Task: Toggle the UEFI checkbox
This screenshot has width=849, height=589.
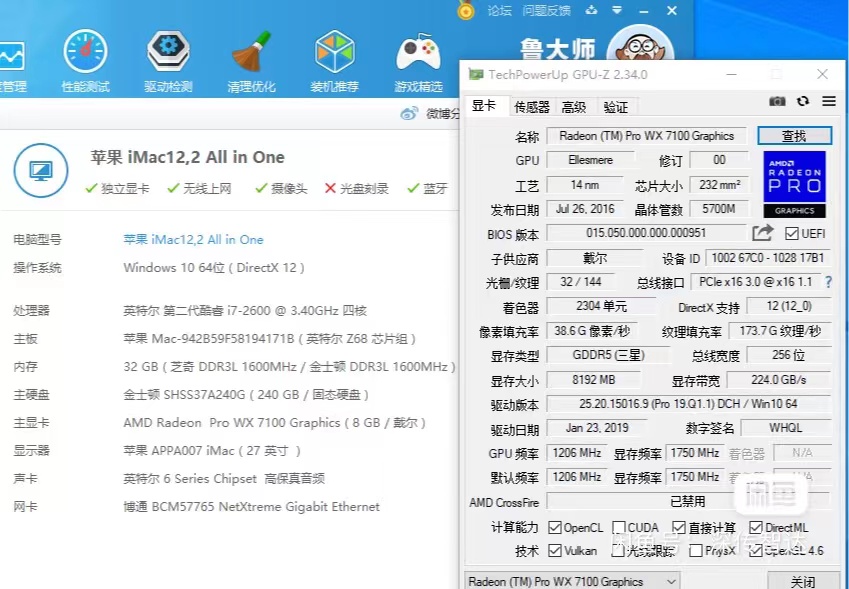Action: (792, 233)
